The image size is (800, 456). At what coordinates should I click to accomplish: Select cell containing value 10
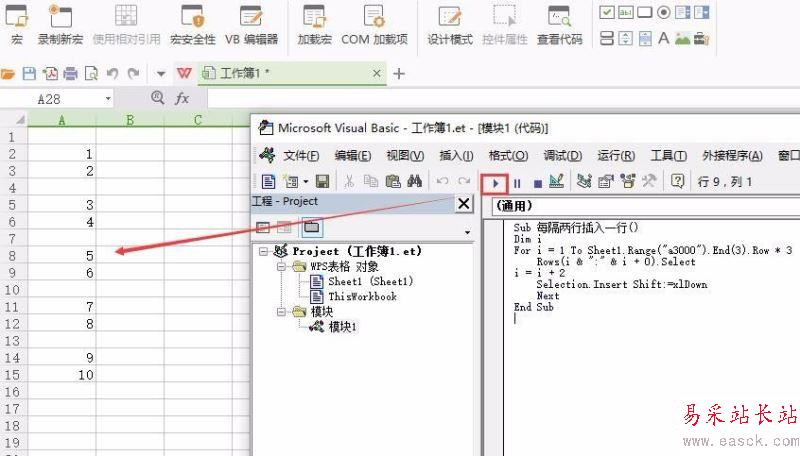(62, 375)
